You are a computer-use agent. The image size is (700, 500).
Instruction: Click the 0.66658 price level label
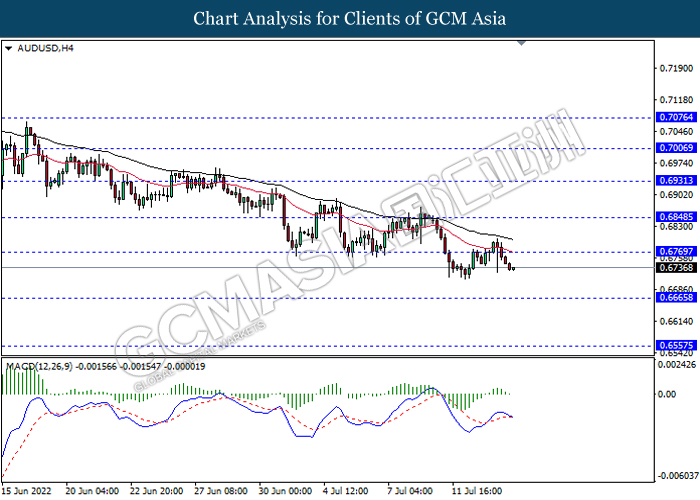click(676, 297)
